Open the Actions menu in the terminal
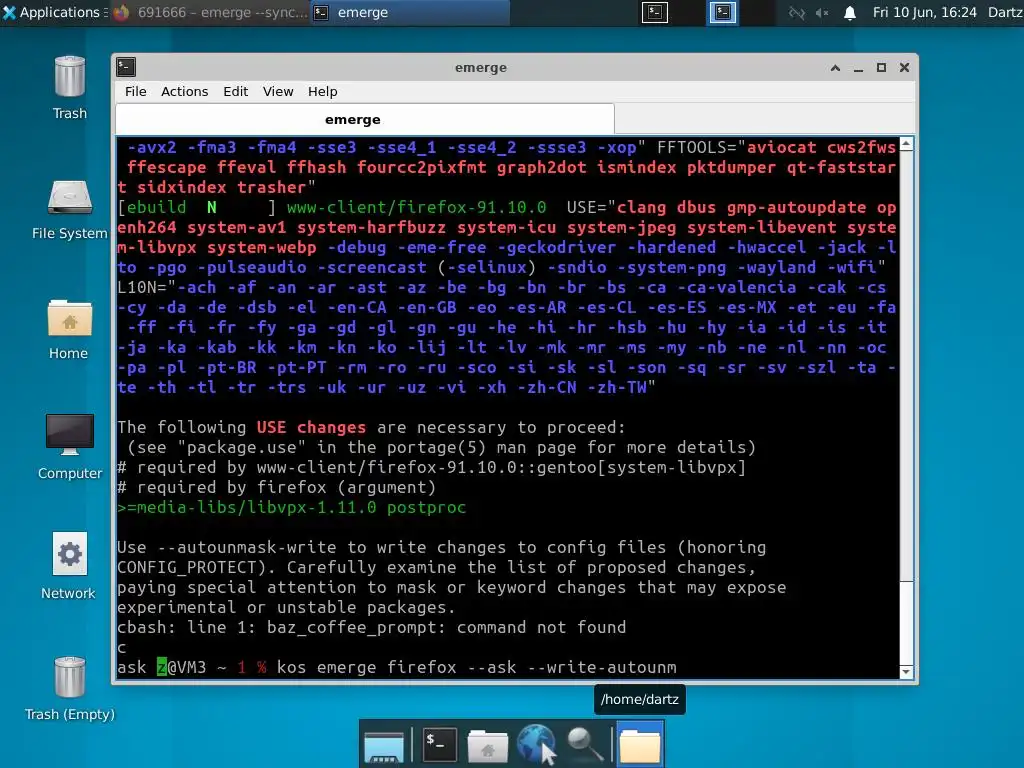This screenshot has width=1024, height=768. (x=185, y=91)
